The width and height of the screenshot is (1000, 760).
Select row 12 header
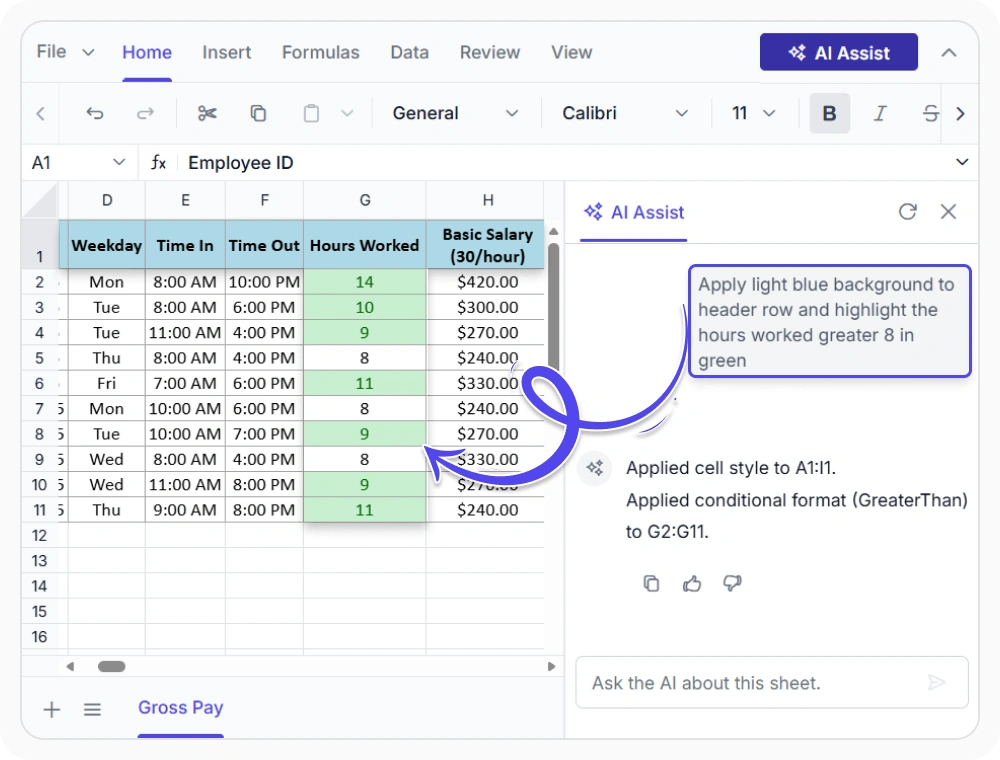point(40,536)
